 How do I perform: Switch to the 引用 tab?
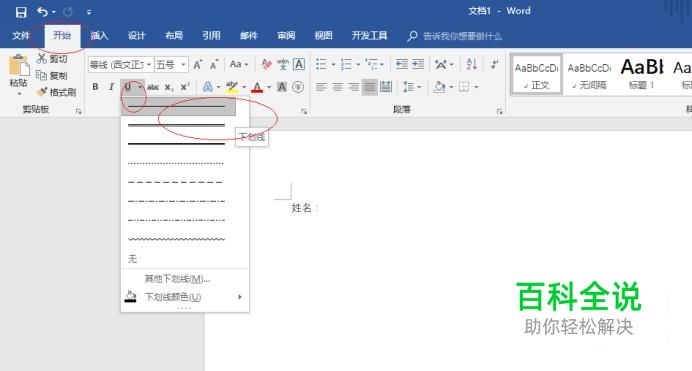211,36
